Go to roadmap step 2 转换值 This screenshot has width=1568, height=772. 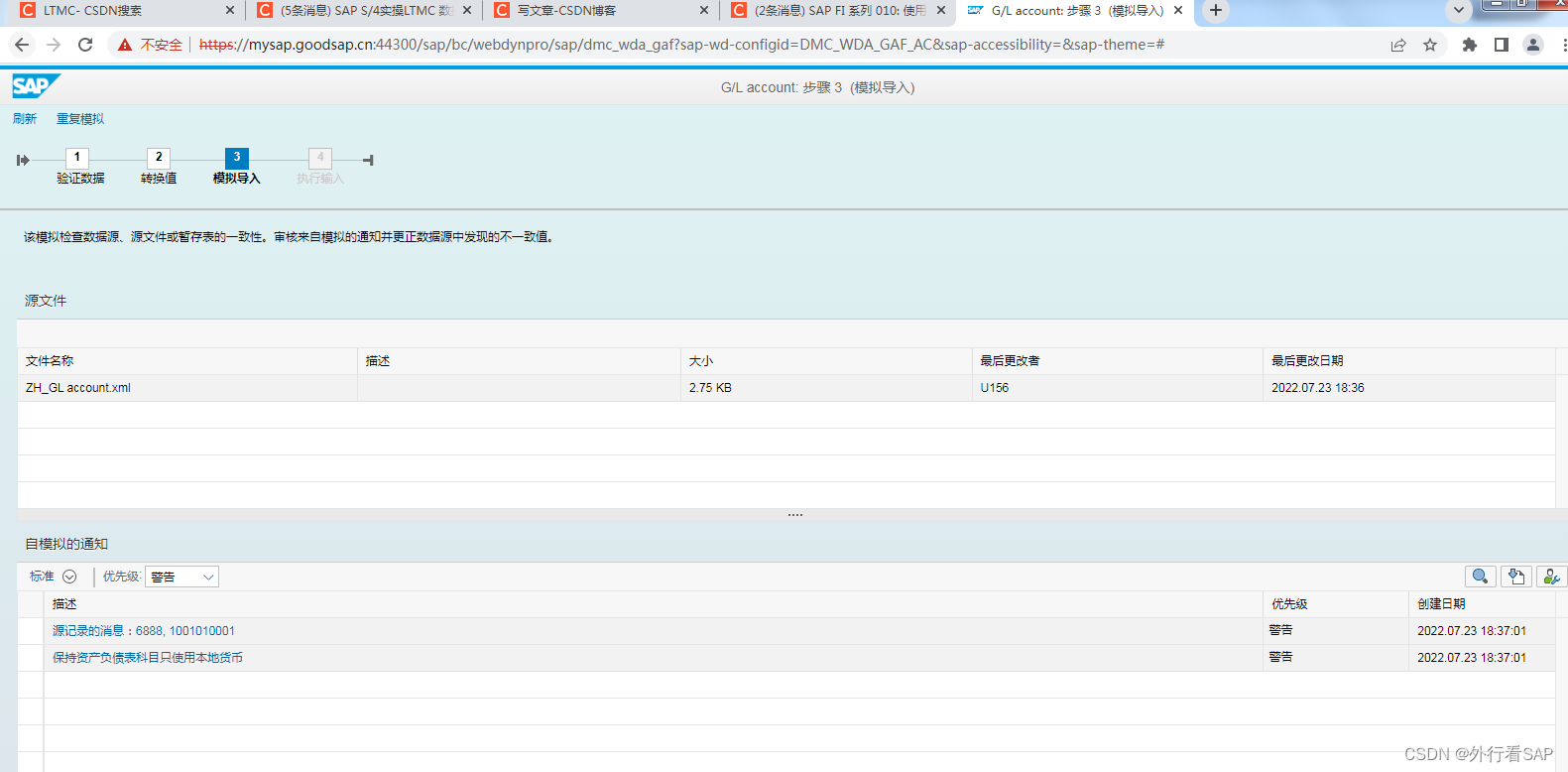tap(159, 167)
